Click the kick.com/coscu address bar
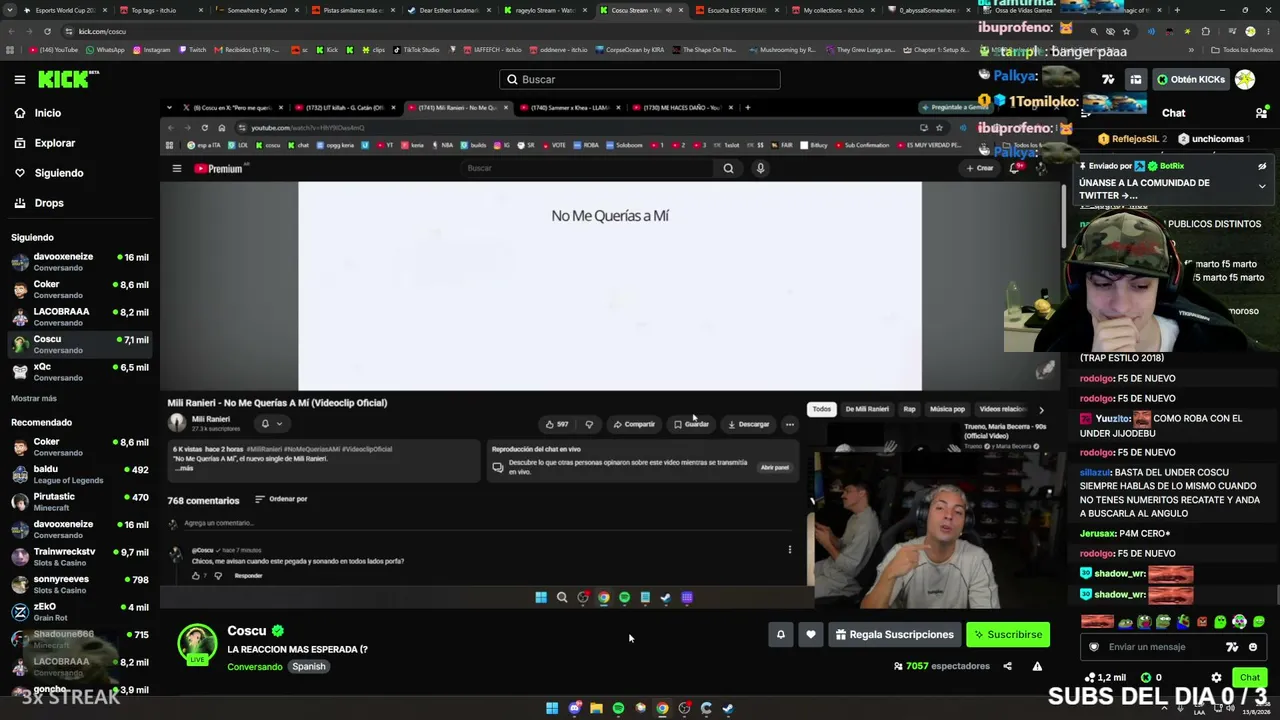 pyautogui.click(x=560, y=31)
